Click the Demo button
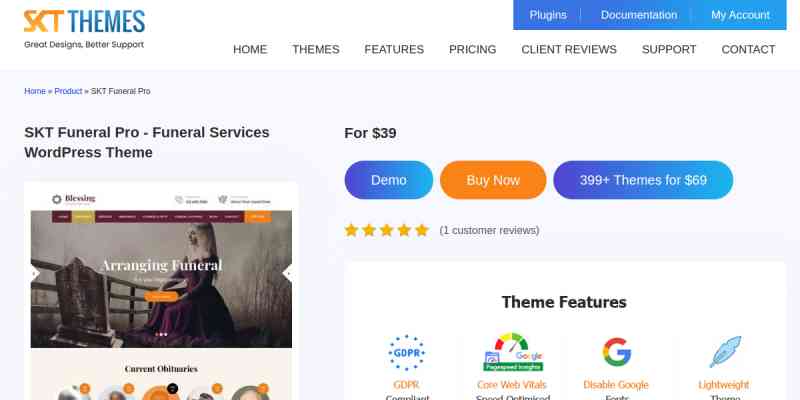800x400 pixels. tap(389, 180)
